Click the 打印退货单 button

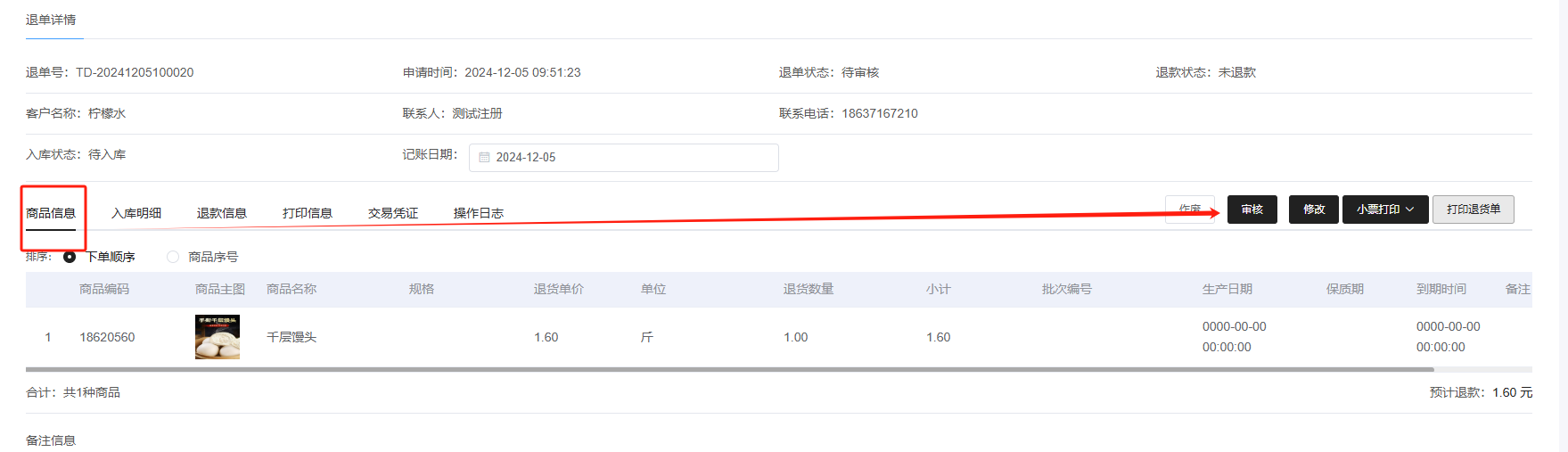pyautogui.click(x=1473, y=210)
